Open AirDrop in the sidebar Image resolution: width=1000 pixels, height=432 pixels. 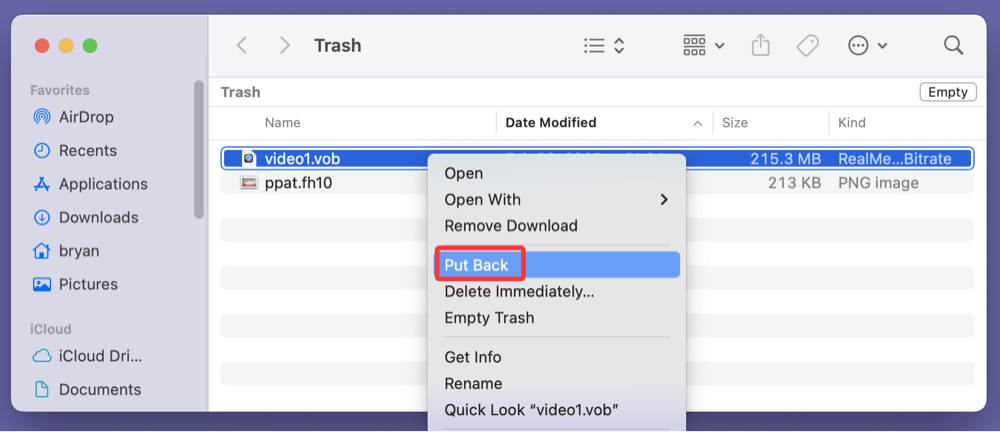[86, 117]
